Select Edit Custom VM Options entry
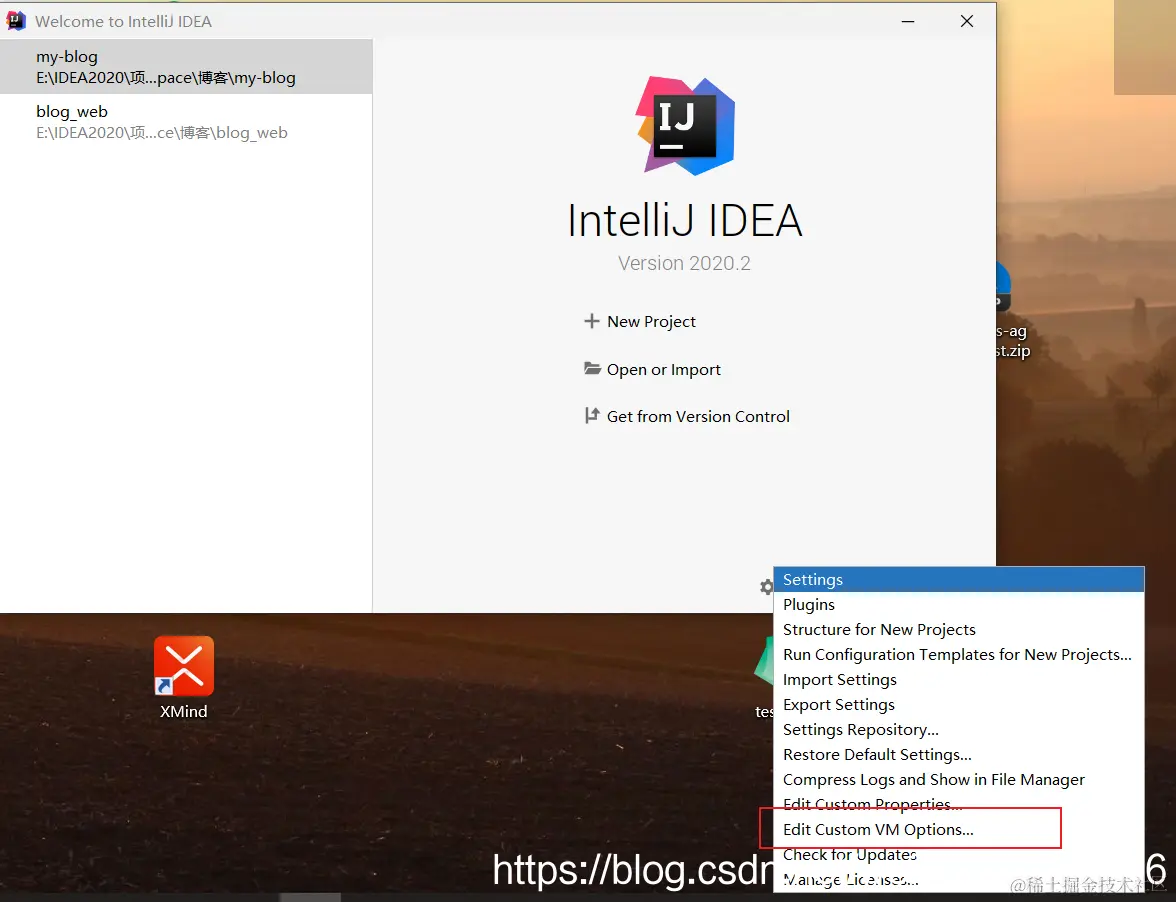The height and width of the screenshot is (902, 1176). [x=958, y=829]
